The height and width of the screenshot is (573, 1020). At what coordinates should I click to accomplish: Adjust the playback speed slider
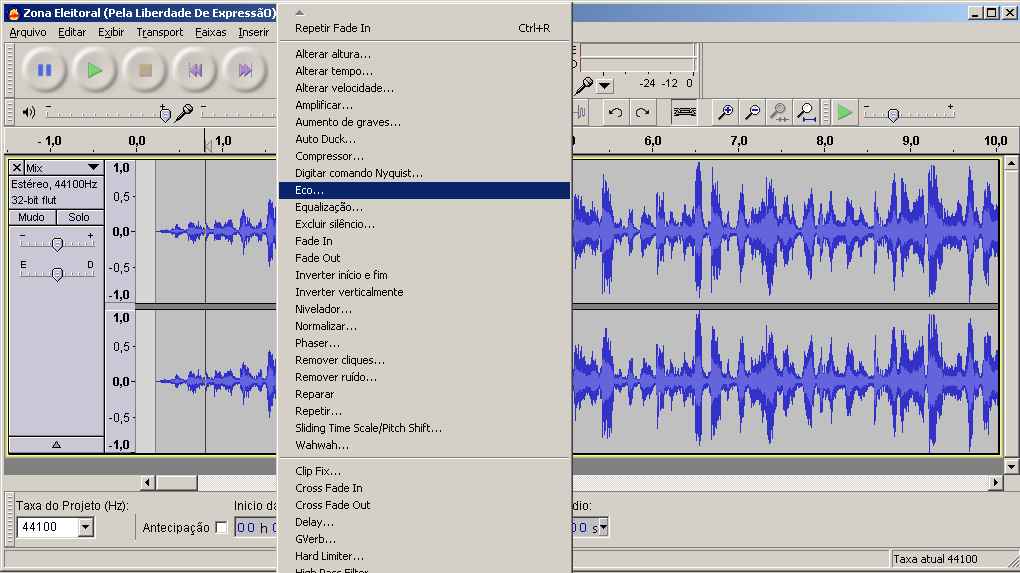(893, 115)
